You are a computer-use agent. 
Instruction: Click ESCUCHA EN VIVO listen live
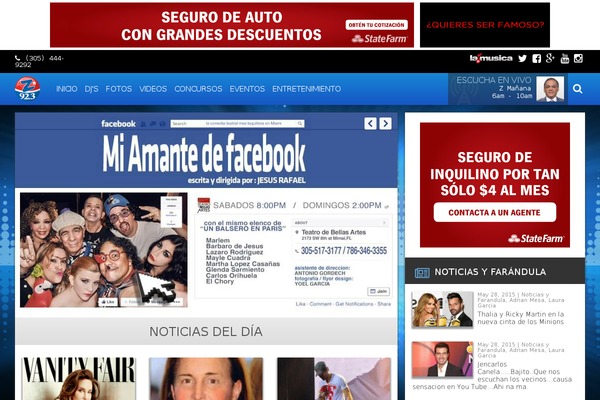click(x=494, y=80)
